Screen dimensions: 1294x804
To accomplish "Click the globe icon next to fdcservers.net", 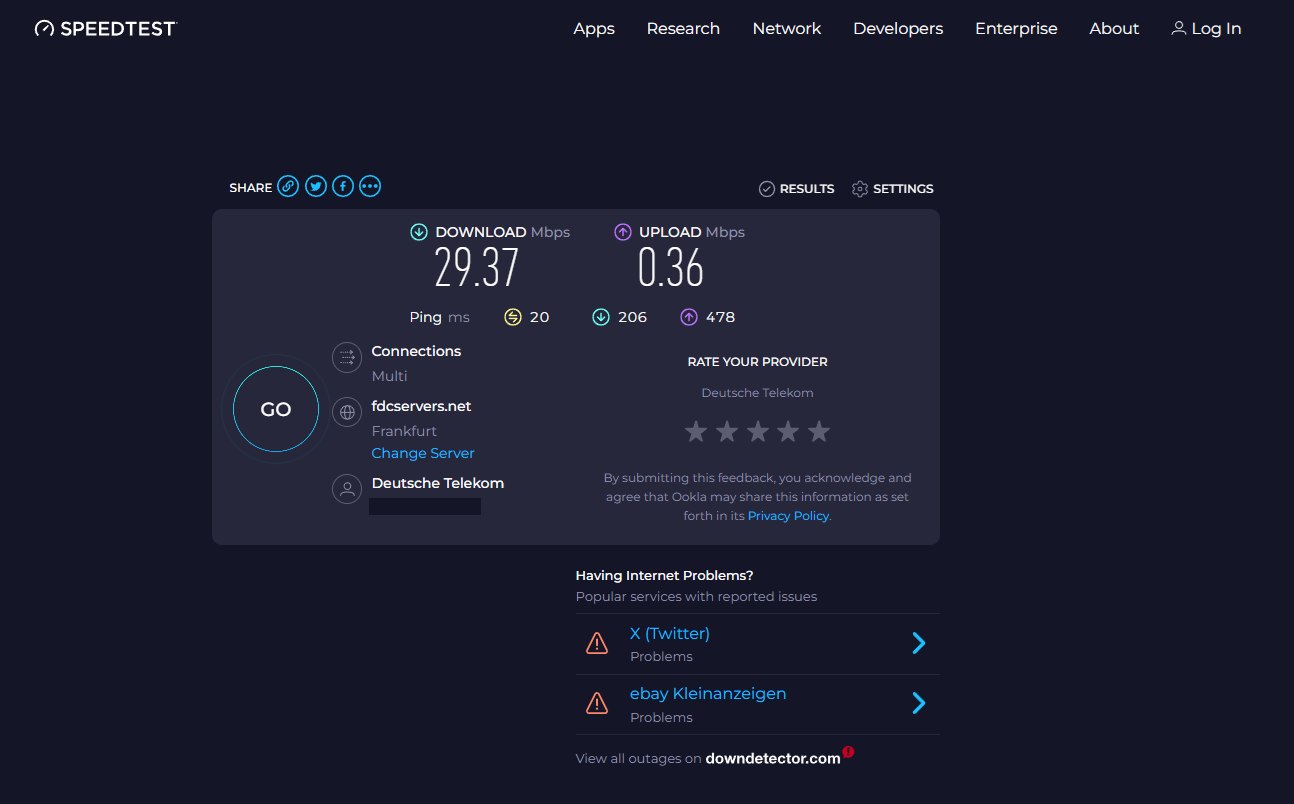I will tap(347, 412).
